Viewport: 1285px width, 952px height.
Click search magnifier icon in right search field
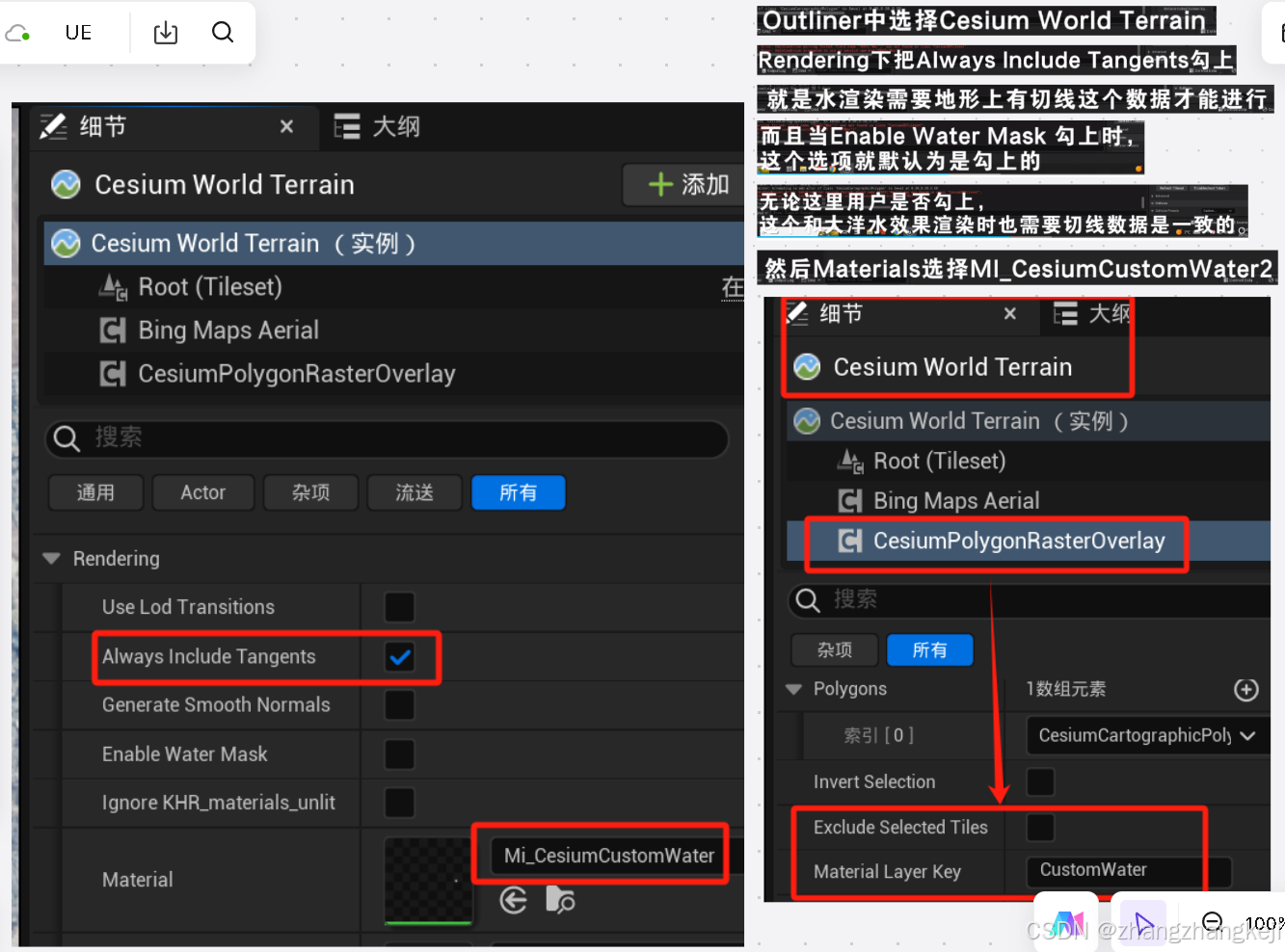(808, 600)
